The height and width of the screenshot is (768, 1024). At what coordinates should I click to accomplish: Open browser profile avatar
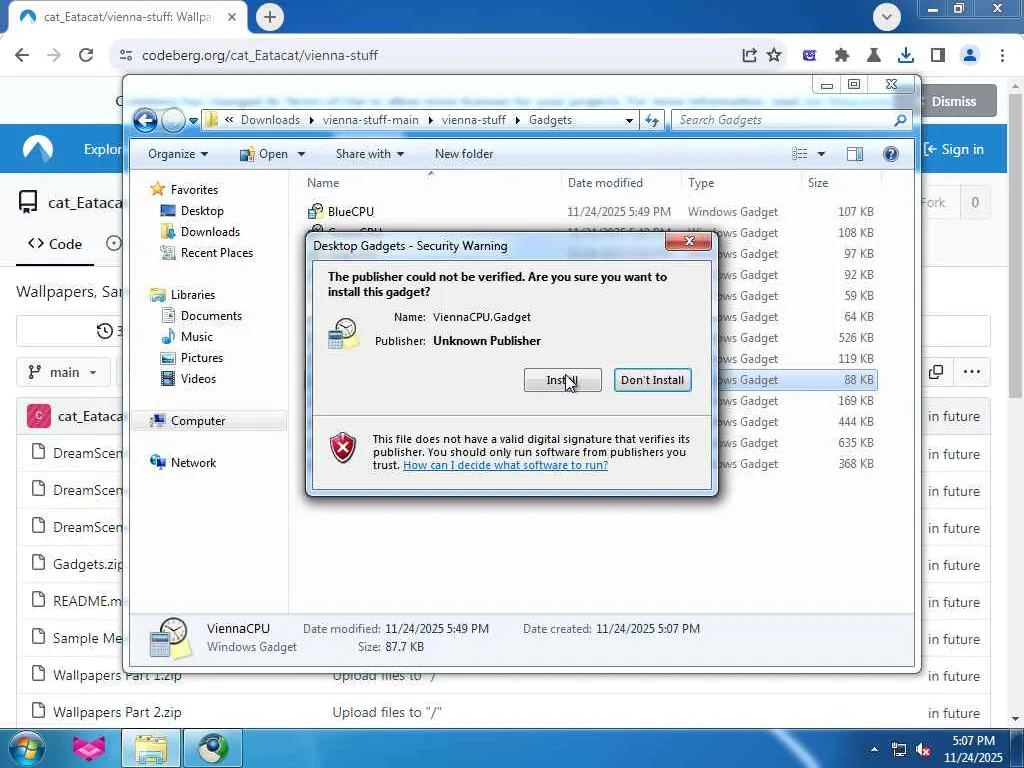tap(970, 56)
